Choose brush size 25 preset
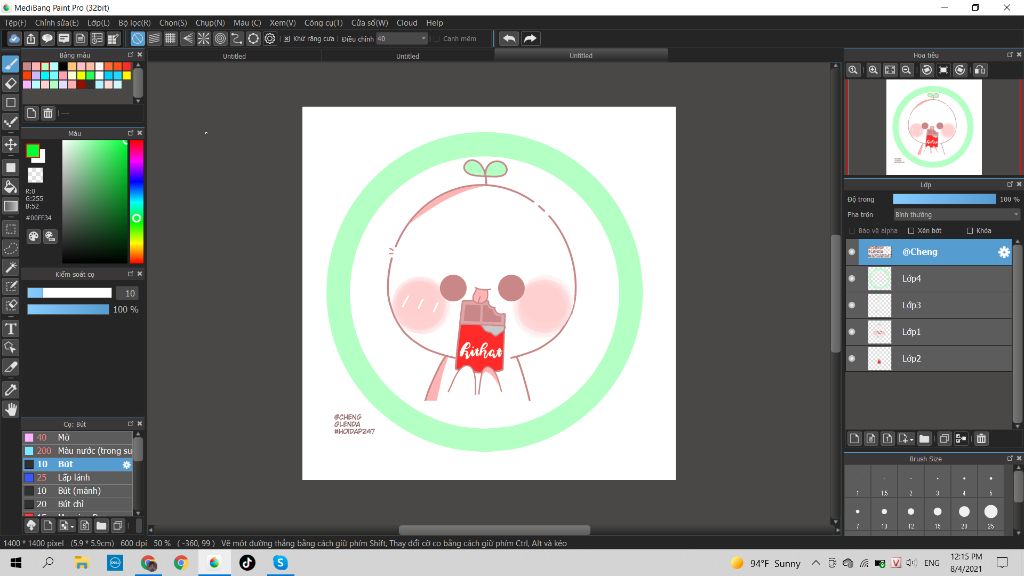 tap(991, 512)
